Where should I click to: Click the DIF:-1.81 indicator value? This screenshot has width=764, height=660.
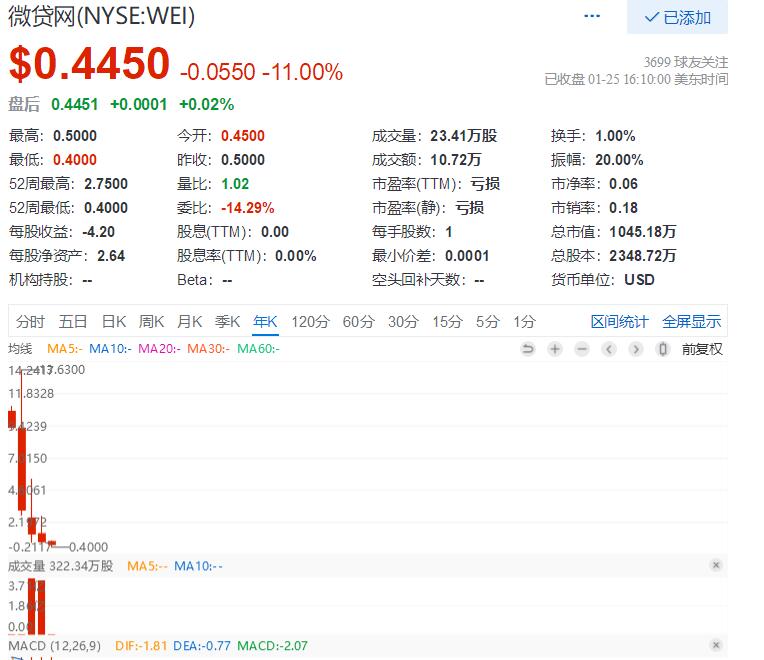(141, 646)
